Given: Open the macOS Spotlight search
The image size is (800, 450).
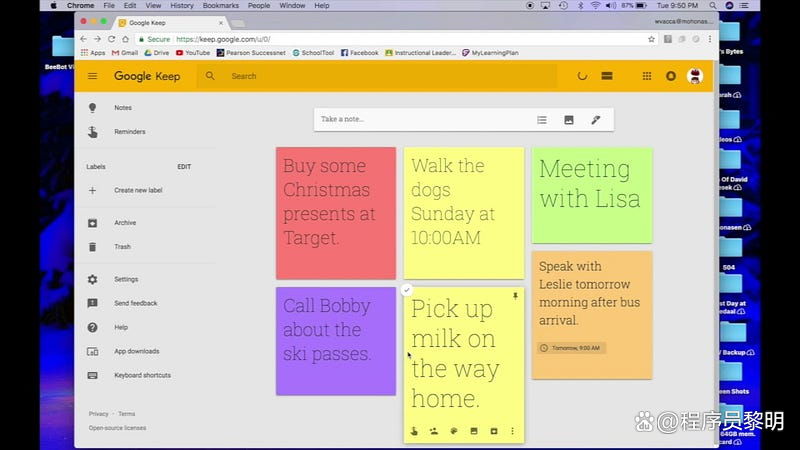Looking at the screenshot, I should point(713,6).
